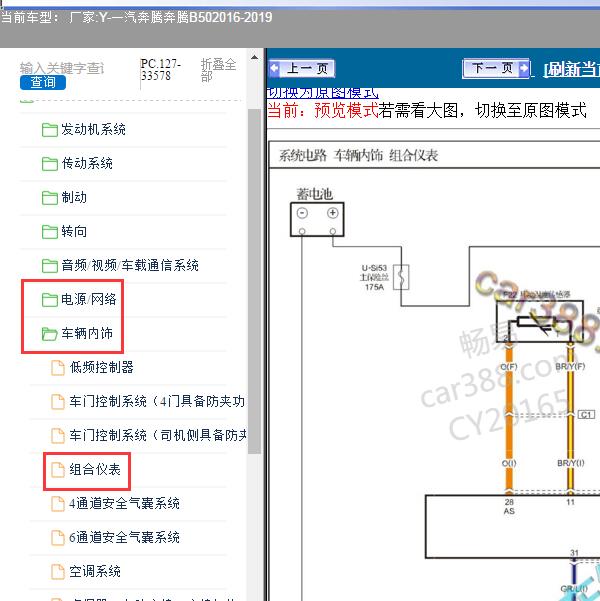Click the 蓄电池 battery symbol in diagram
This screenshot has height=601, width=600.
pyautogui.click(x=317, y=219)
